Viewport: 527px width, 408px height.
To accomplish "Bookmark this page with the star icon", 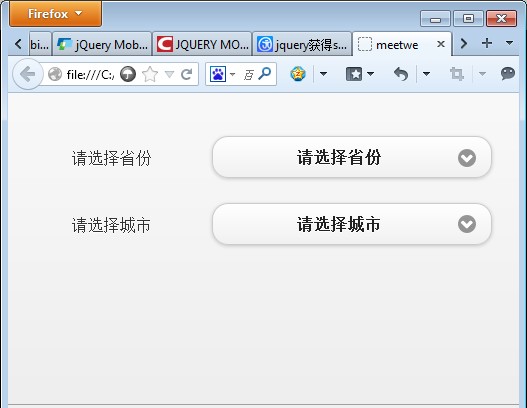I will click(x=150, y=74).
